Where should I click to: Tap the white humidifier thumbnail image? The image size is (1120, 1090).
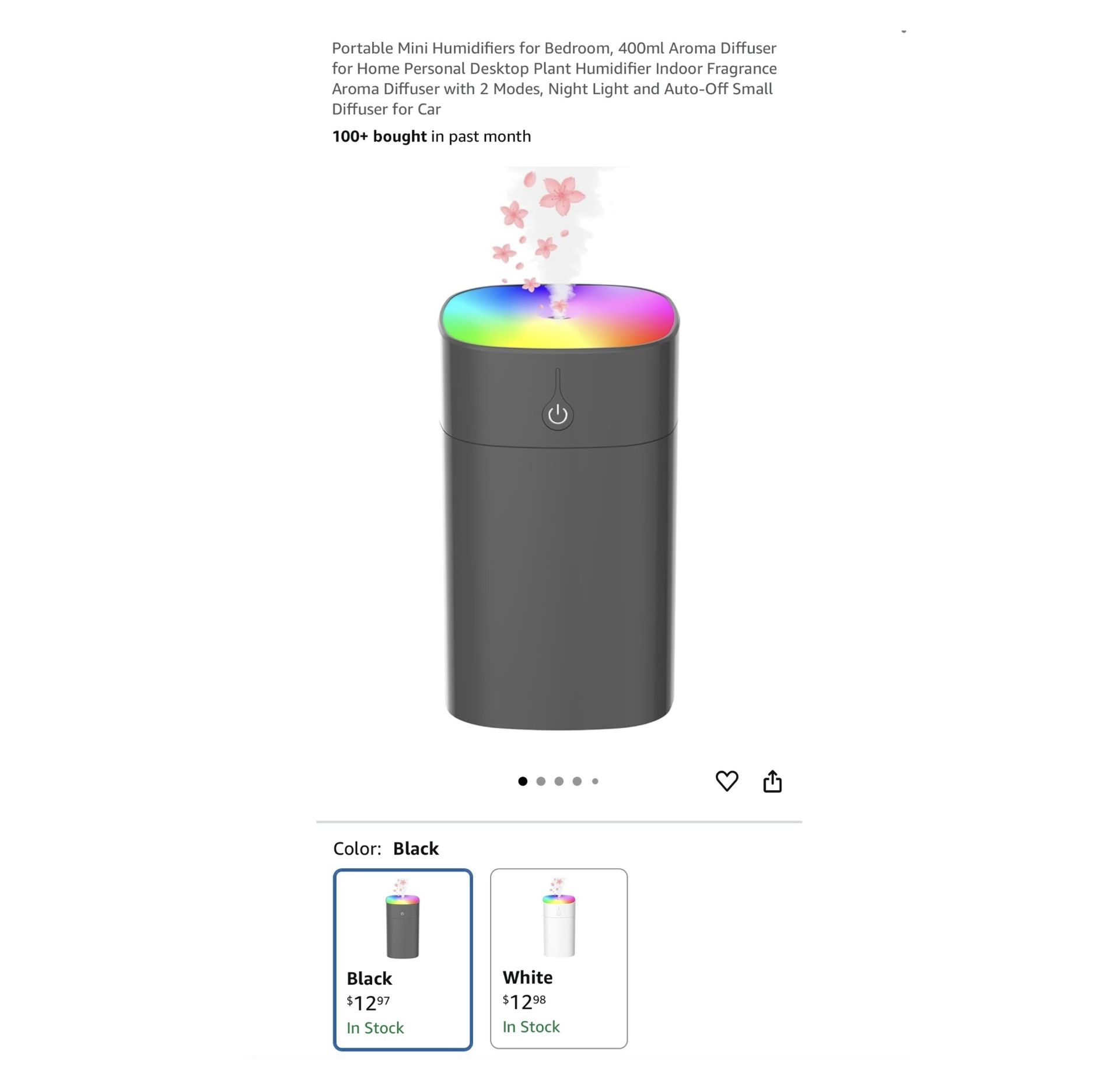point(559,917)
